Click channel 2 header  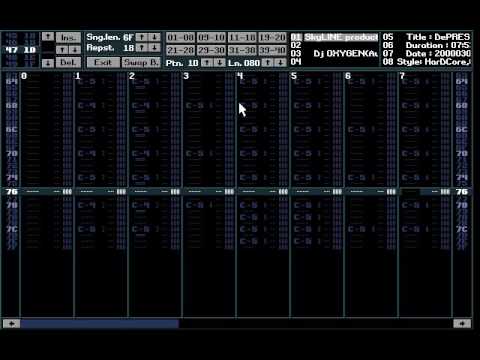(x=132, y=76)
